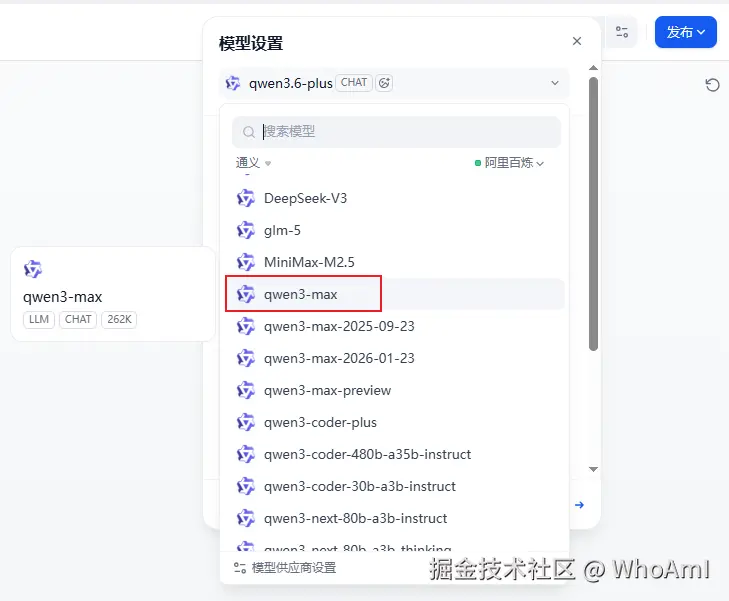Click the MiniMax-M2.5 model logo icon
This screenshot has height=601, width=729.
pos(245,263)
